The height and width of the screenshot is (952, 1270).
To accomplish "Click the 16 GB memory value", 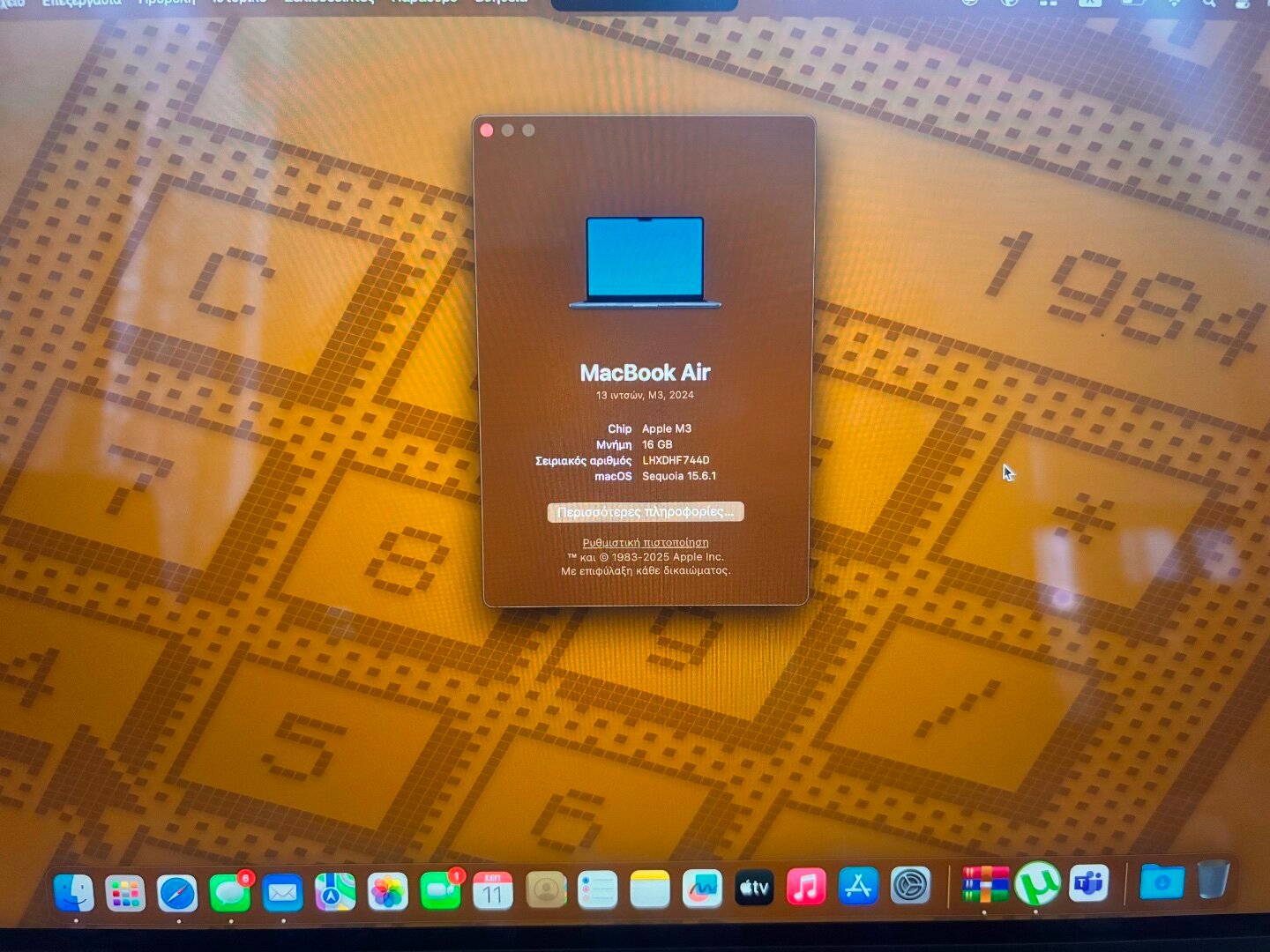I will pyautogui.click(x=657, y=444).
